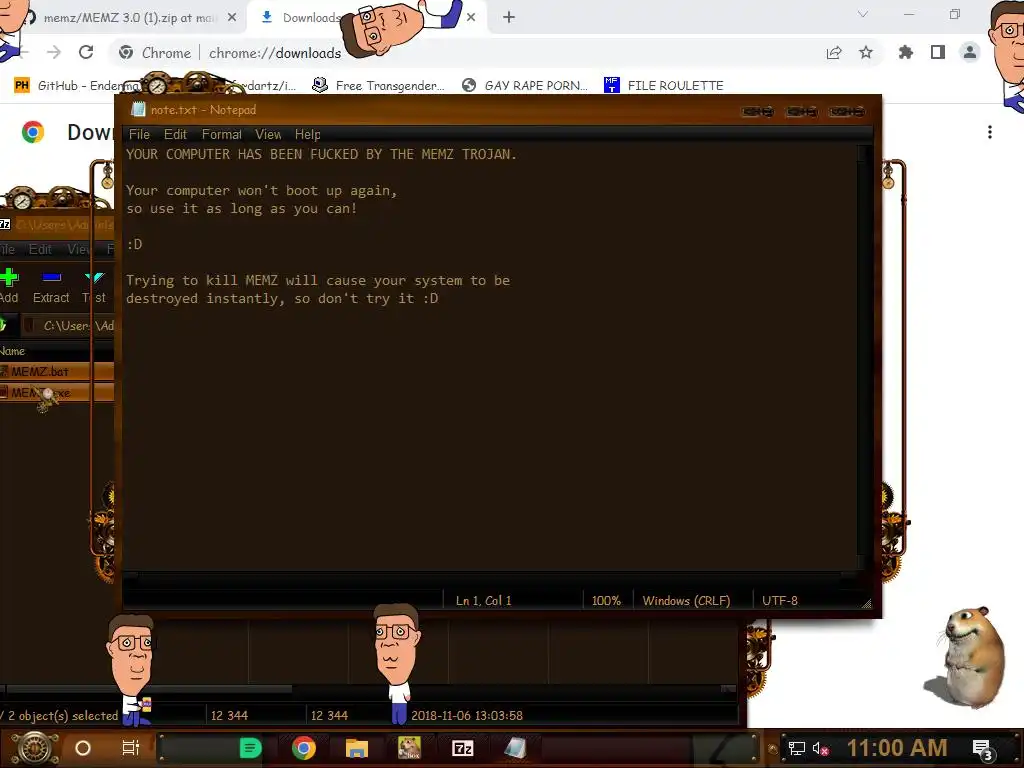Click "2 object(s) selected" status text

point(63,716)
